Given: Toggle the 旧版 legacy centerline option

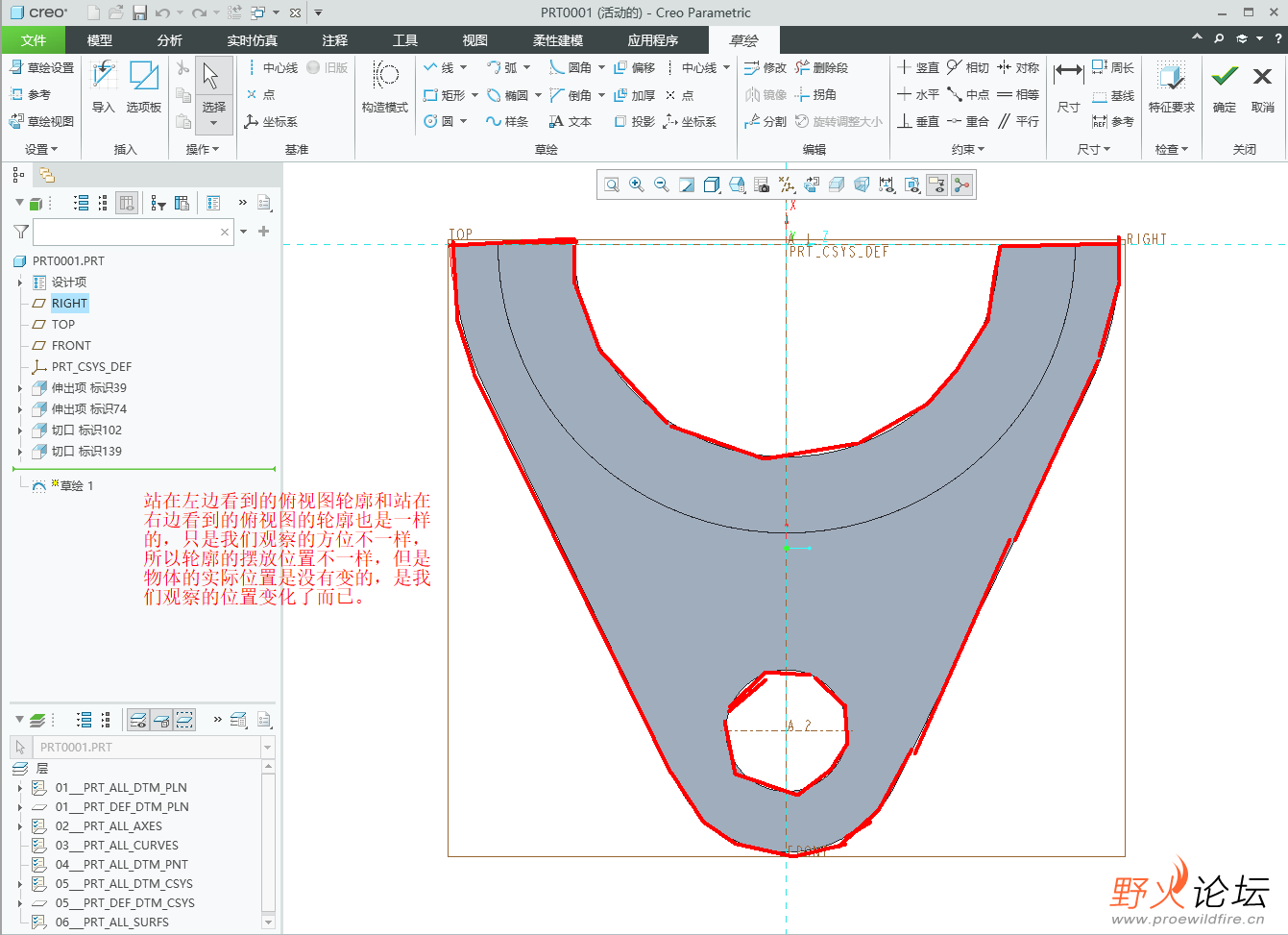Looking at the screenshot, I should click(x=328, y=68).
